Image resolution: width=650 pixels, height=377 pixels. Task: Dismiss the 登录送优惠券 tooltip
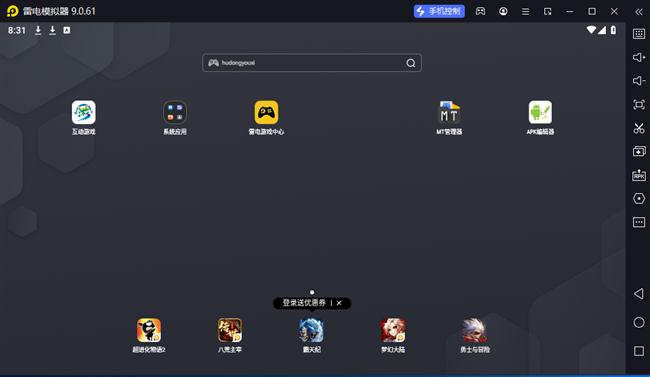pyautogui.click(x=339, y=303)
